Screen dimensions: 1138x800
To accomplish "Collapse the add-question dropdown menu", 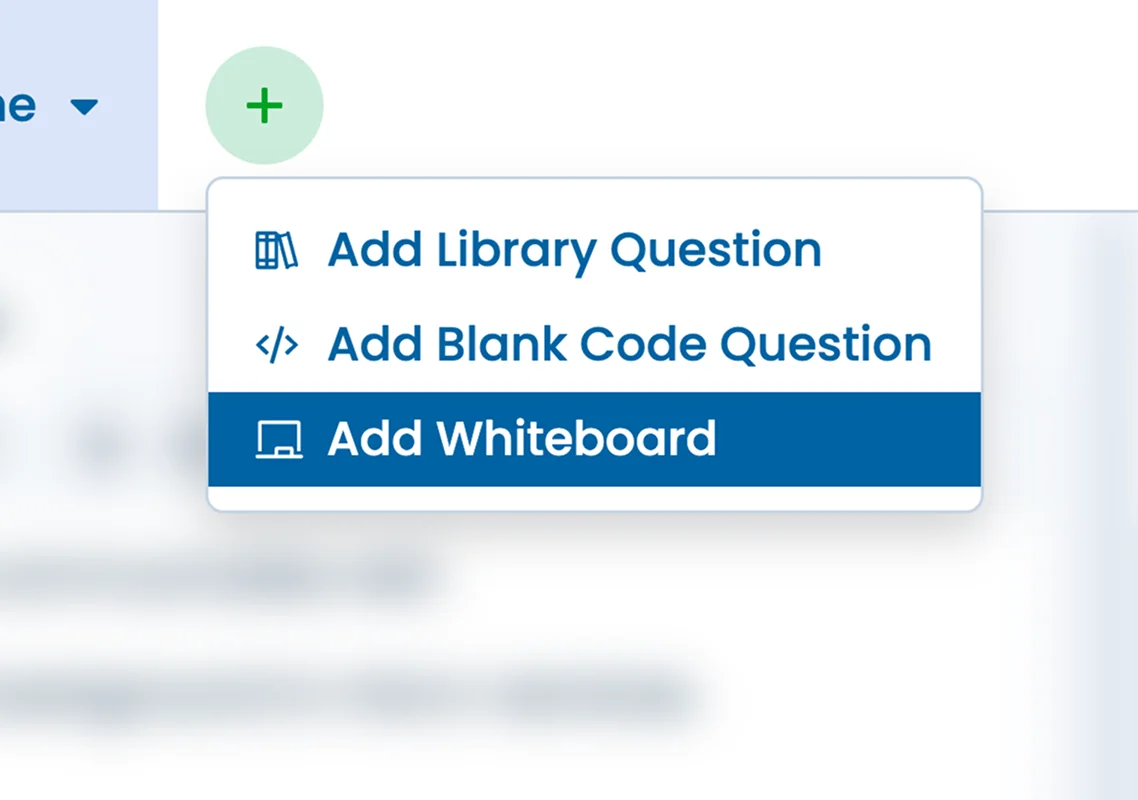I will point(264,105).
